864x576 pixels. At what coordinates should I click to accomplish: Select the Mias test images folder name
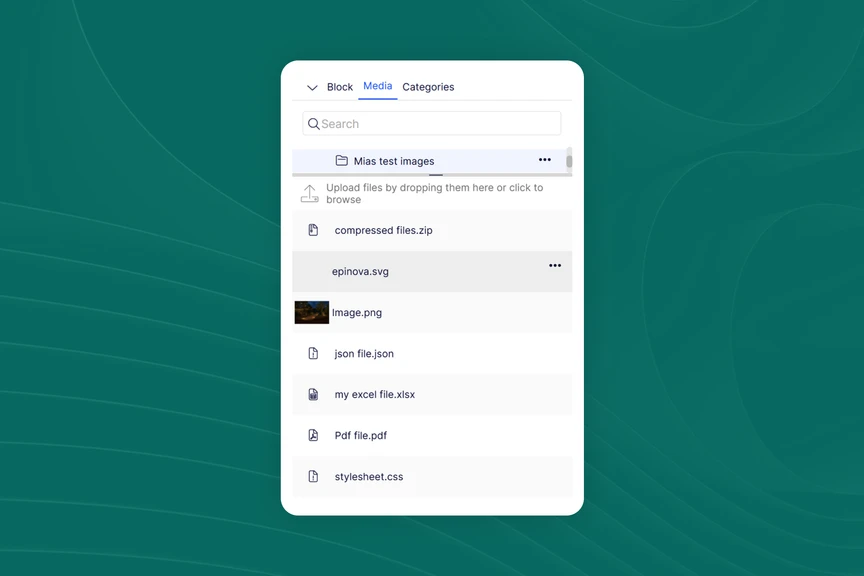click(394, 161)
